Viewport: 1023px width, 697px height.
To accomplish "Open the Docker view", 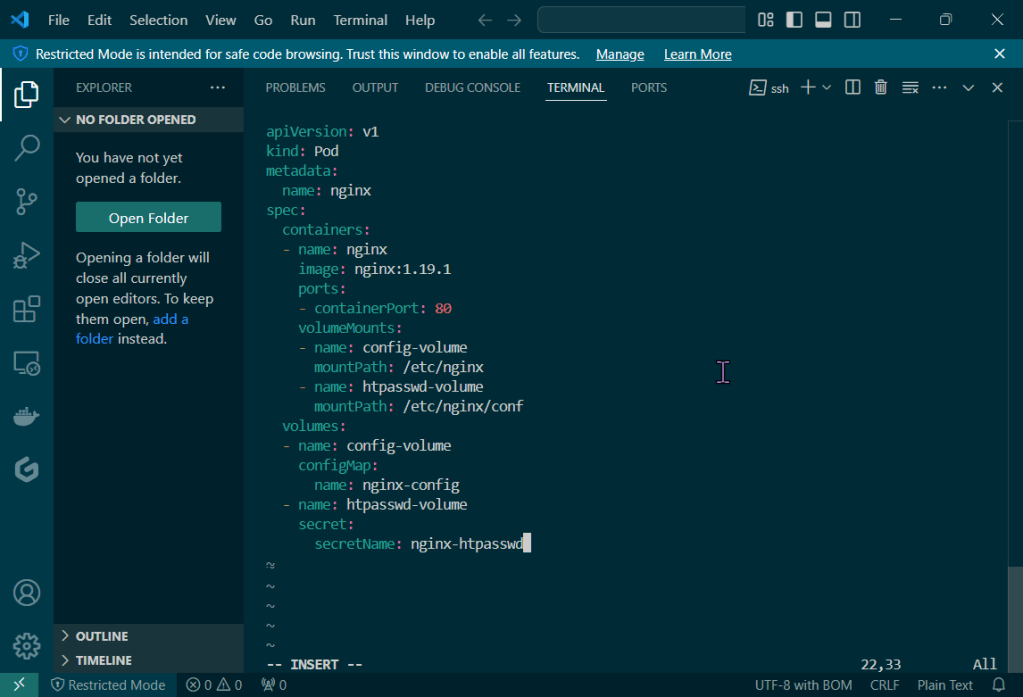I will point(27,416).
